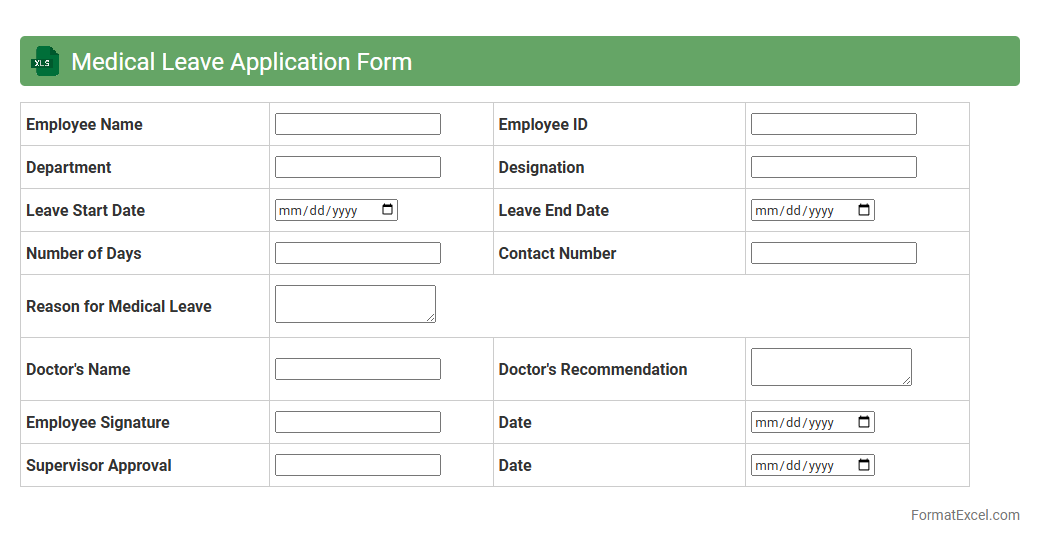Screen dimensions: 1040x544
Task: Click the Employee Name text field
Action: [357, 124]
